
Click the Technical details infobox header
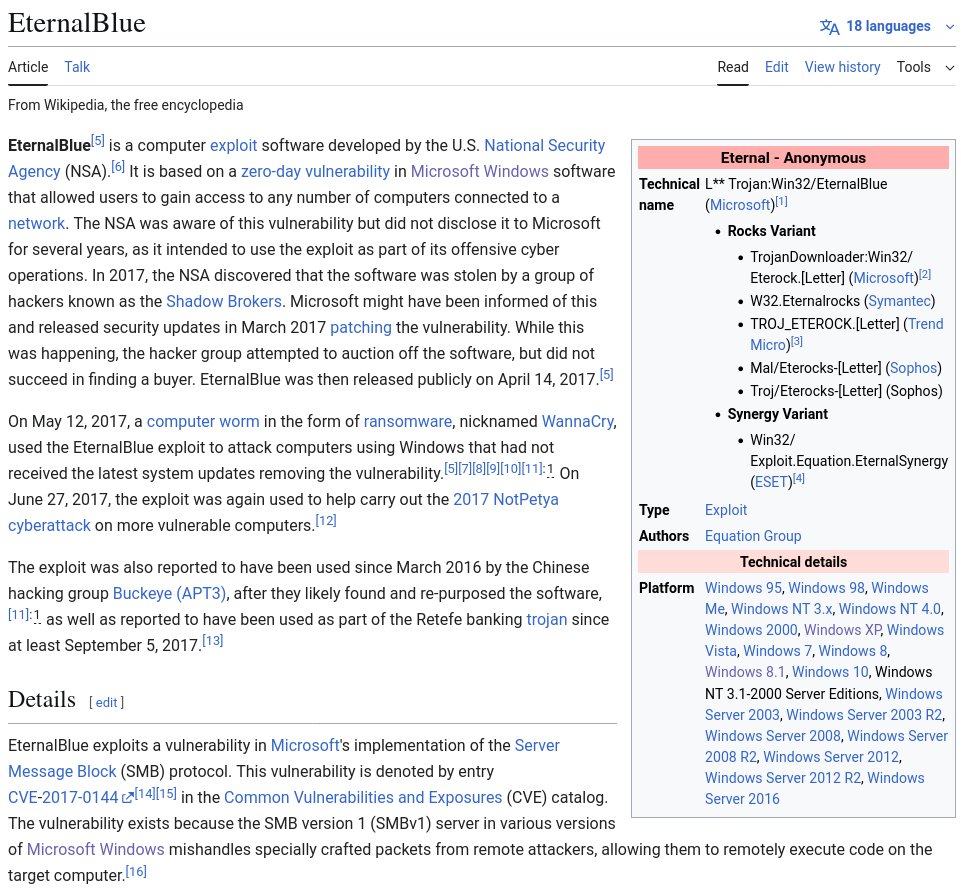click(793, 561)
